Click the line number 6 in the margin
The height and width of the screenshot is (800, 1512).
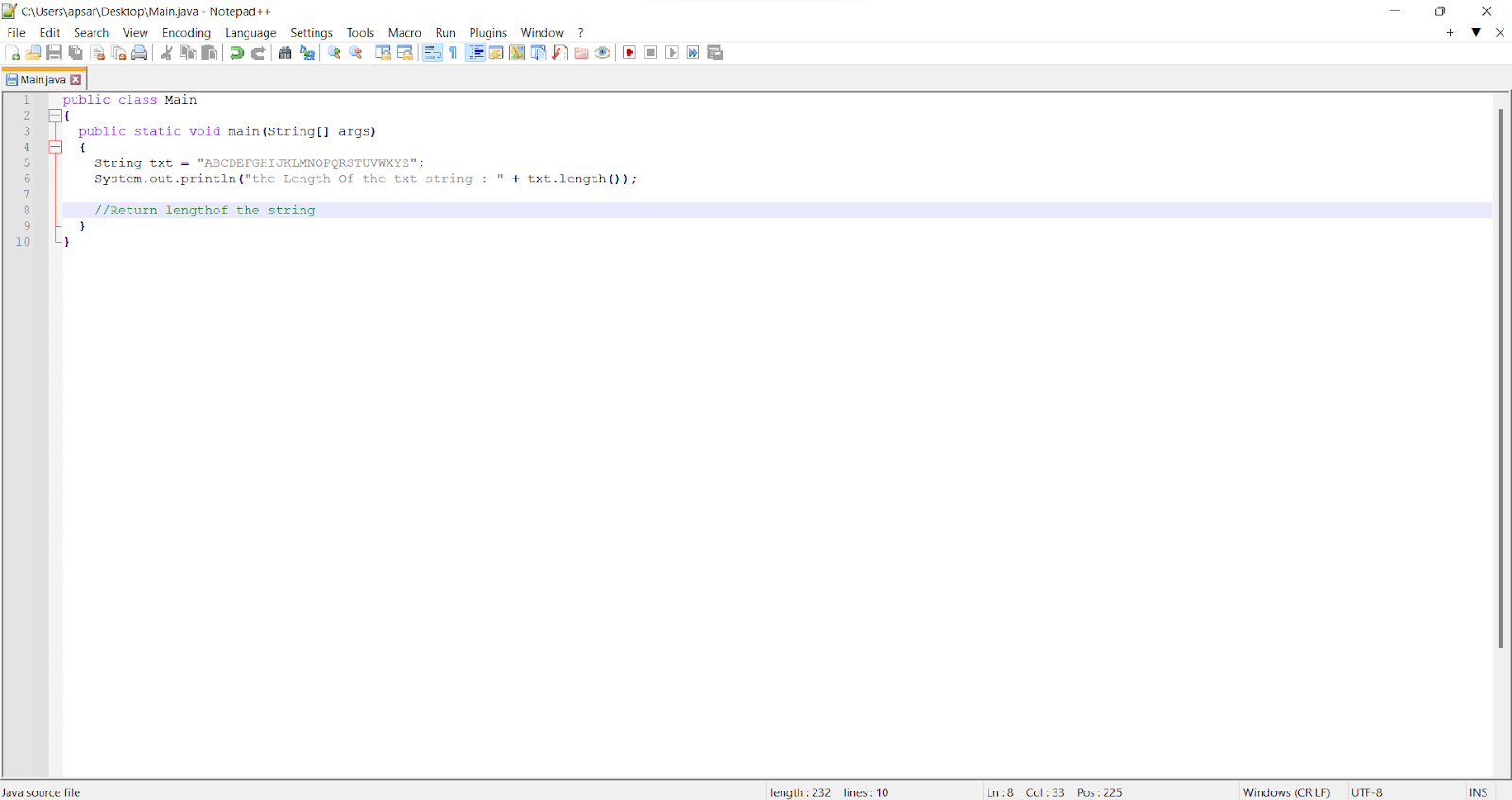point(26,179)
